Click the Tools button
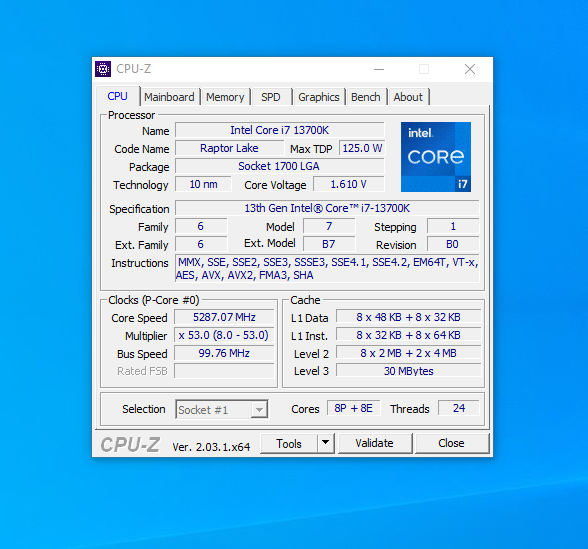This screenshot has width=588, height=549. [x=289, y=443]
